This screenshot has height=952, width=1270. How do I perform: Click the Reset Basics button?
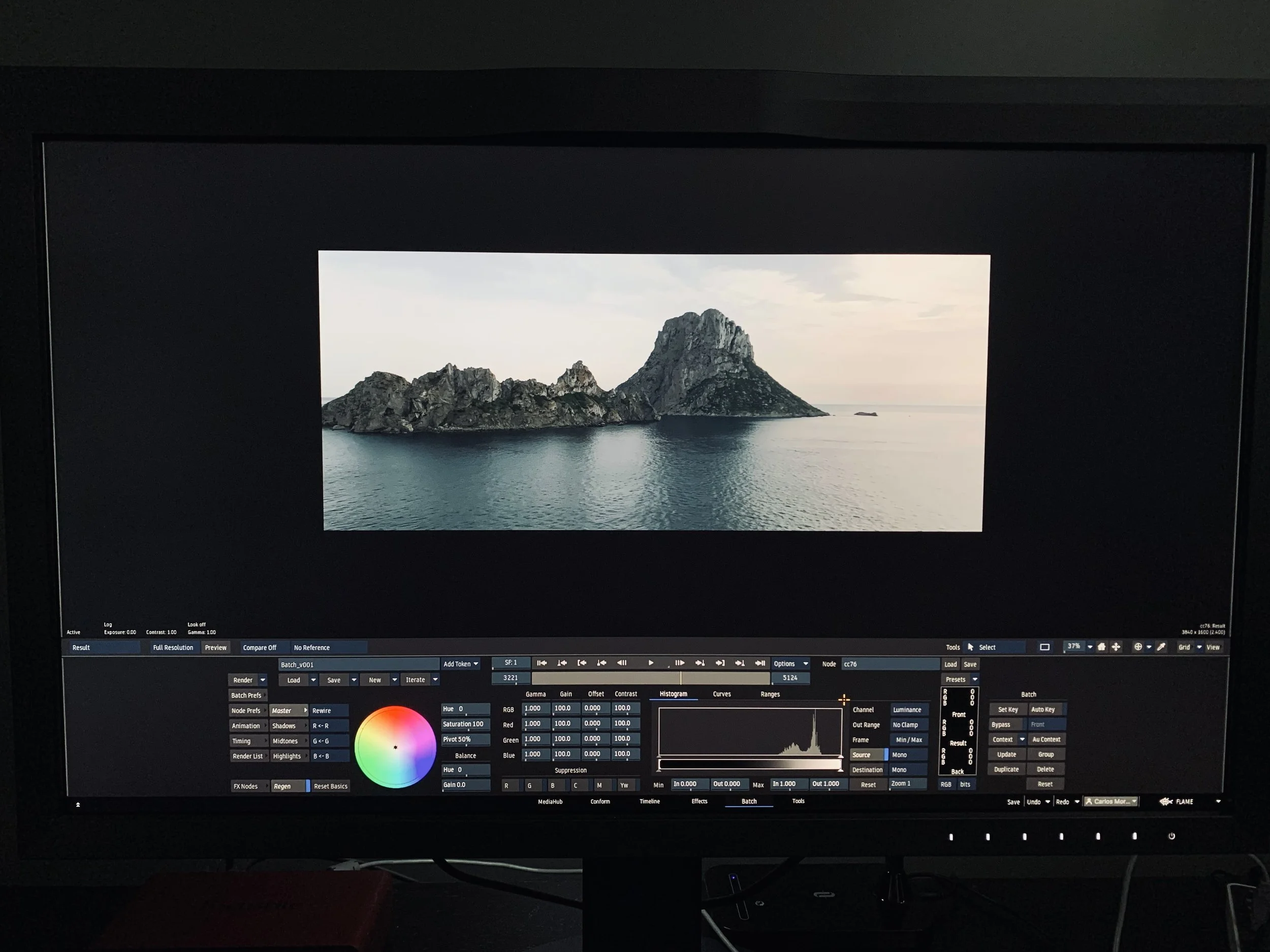pos(330,786)
